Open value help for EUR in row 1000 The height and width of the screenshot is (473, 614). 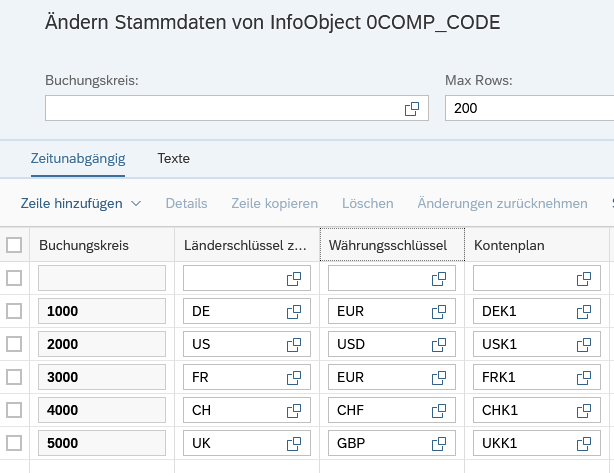[x=439, y=312]
